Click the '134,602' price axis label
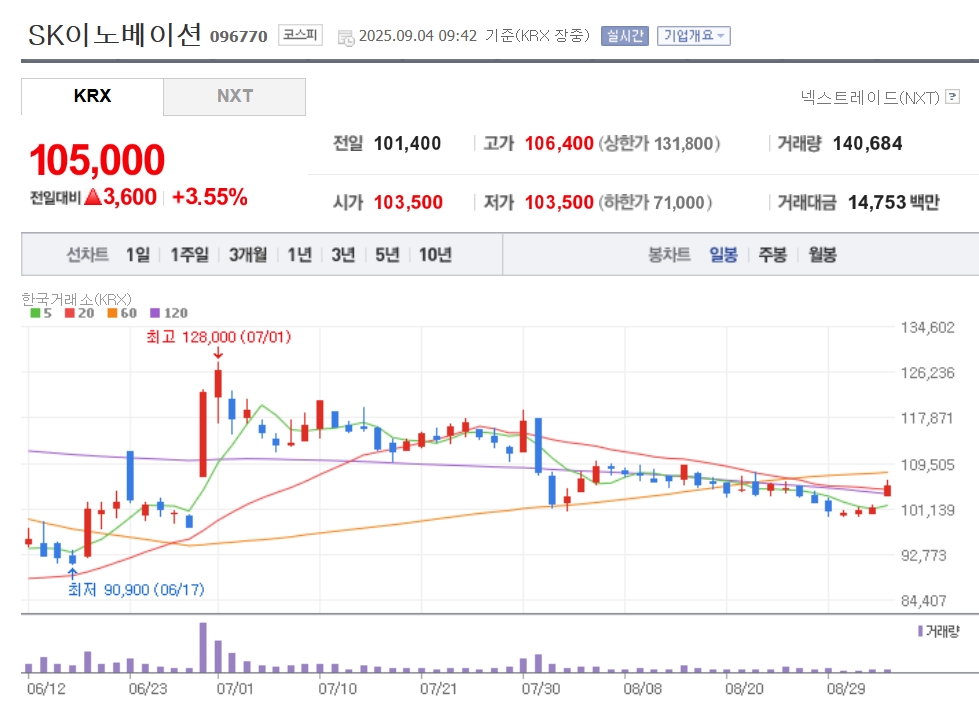This screenshot has width=979, height=713. click(927, 328)
